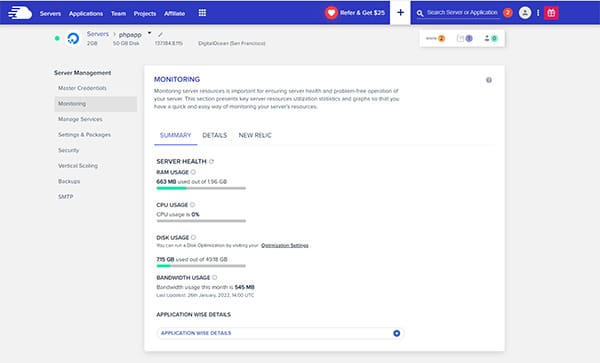Refresh Server Health icon

211,161
